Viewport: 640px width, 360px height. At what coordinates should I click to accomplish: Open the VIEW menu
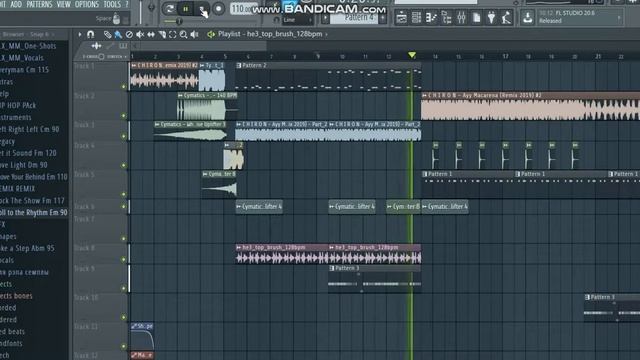[64, 4]
